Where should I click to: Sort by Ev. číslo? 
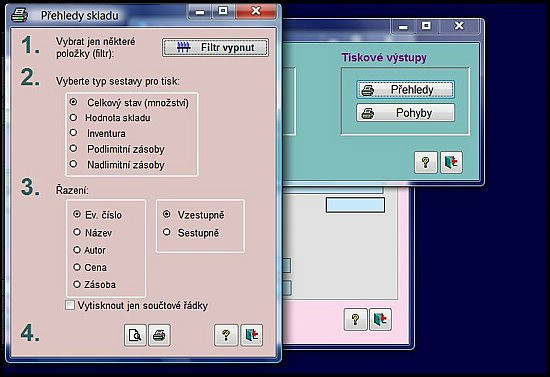point(77,214)
